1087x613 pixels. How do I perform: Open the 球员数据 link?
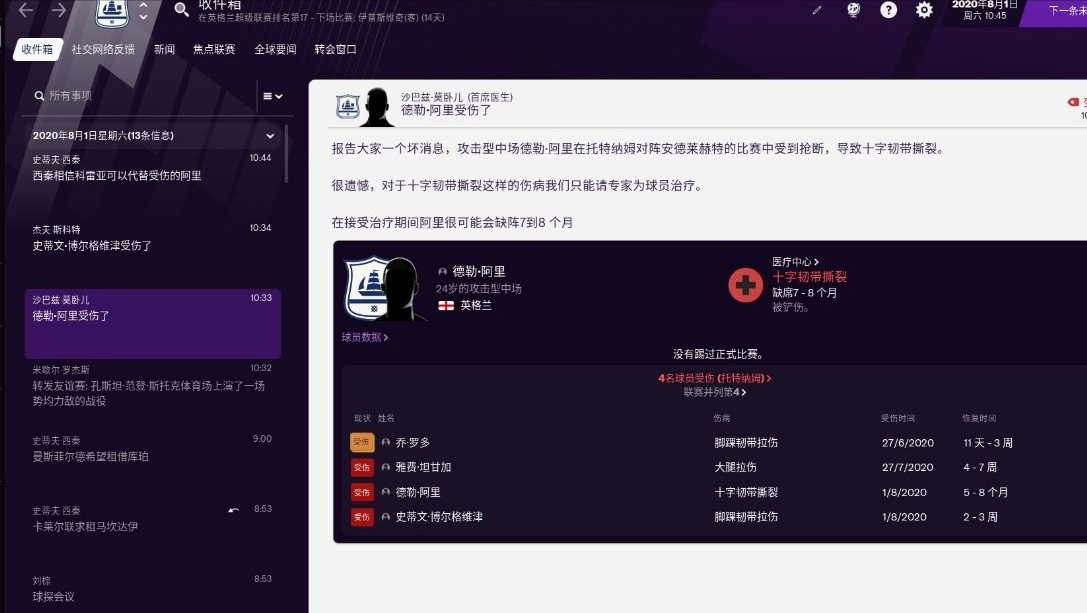click(365, 338)
